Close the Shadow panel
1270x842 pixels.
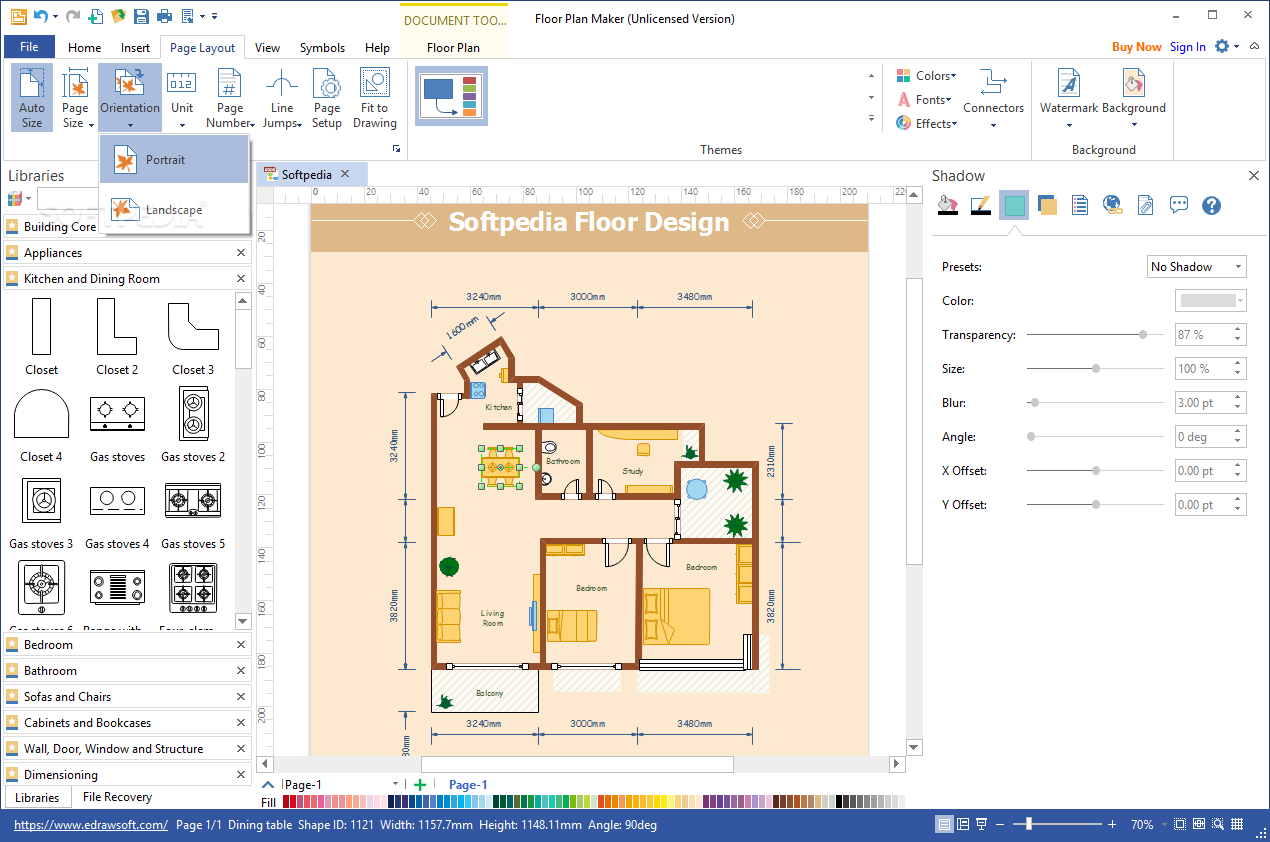tap(1254, 176)
